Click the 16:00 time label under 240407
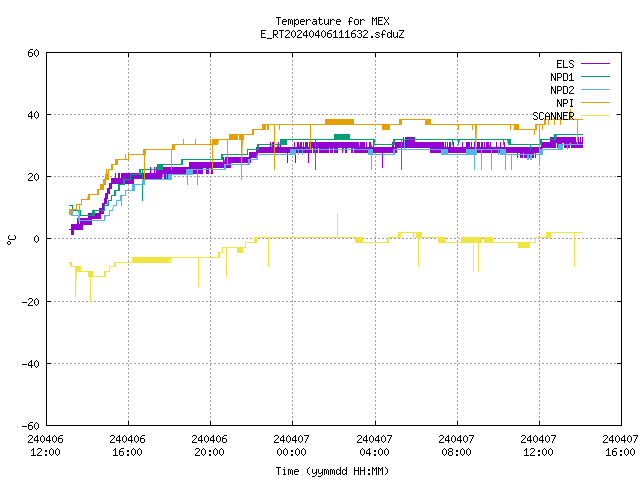The width and height of the screenshot is (640, 480). 620,452
